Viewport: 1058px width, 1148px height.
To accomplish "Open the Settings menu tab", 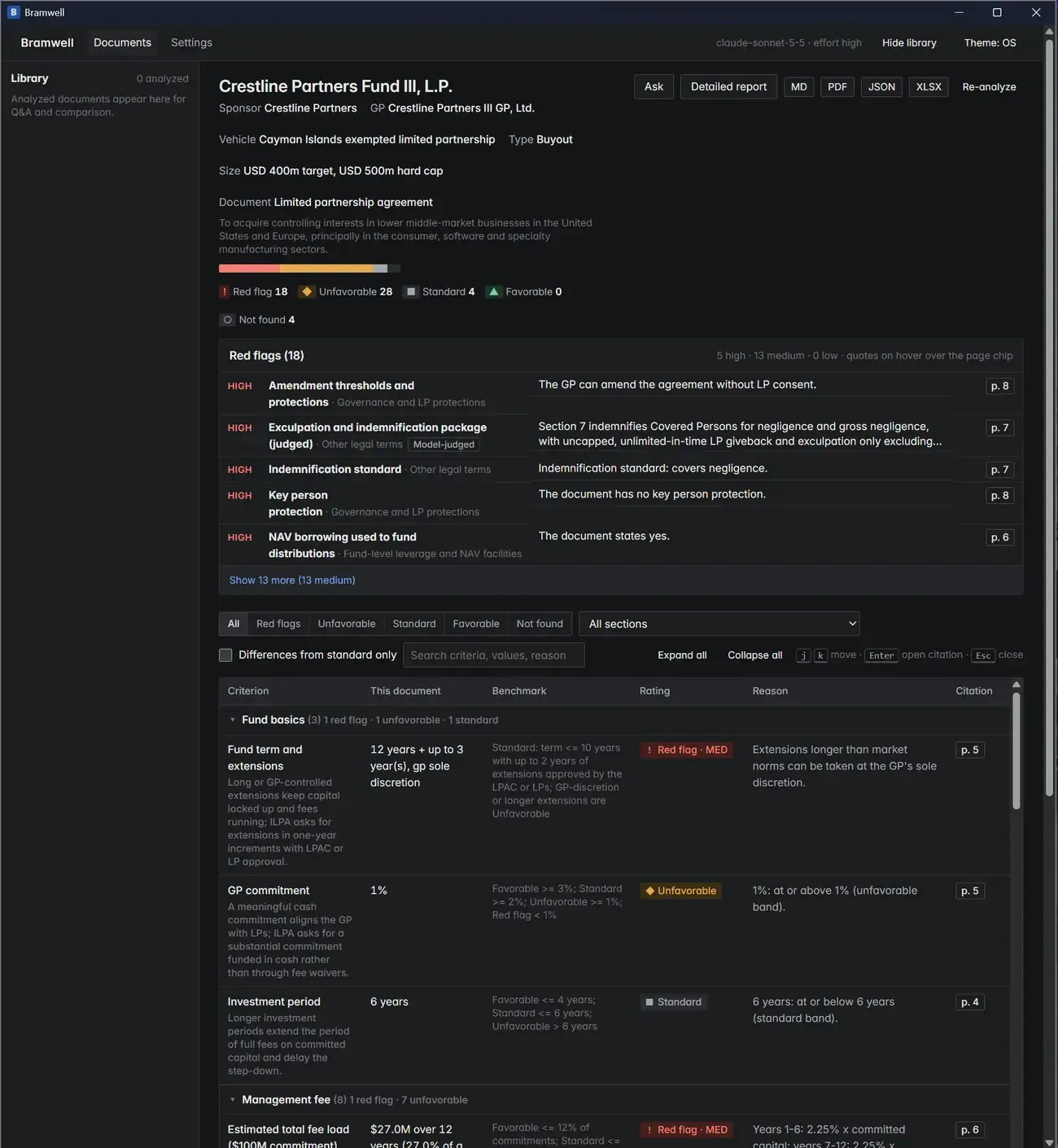I will 191,42.
